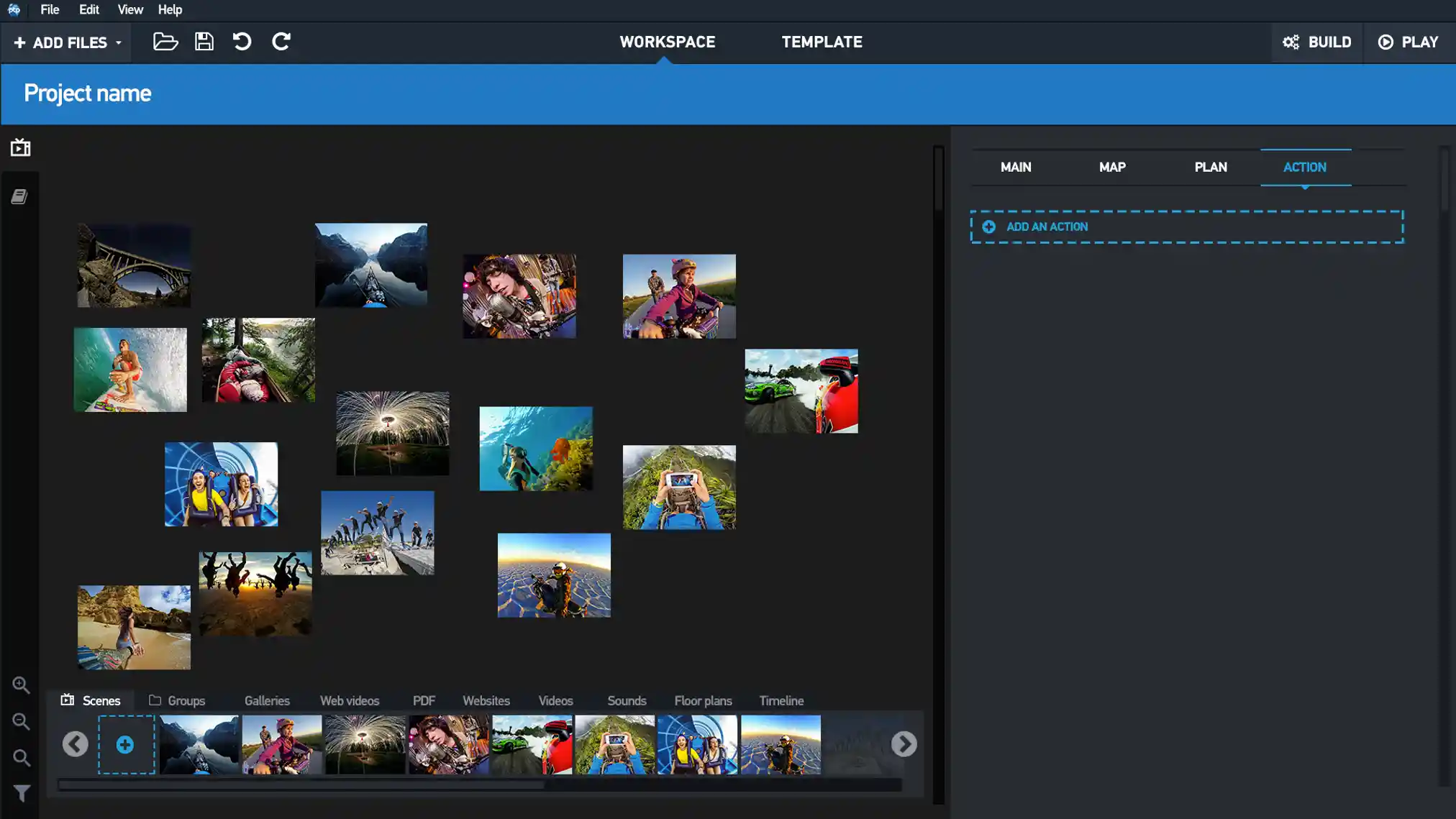Open the Plan properties tab
Viewport: 1456px width, 819px height.
[1211, 168]
